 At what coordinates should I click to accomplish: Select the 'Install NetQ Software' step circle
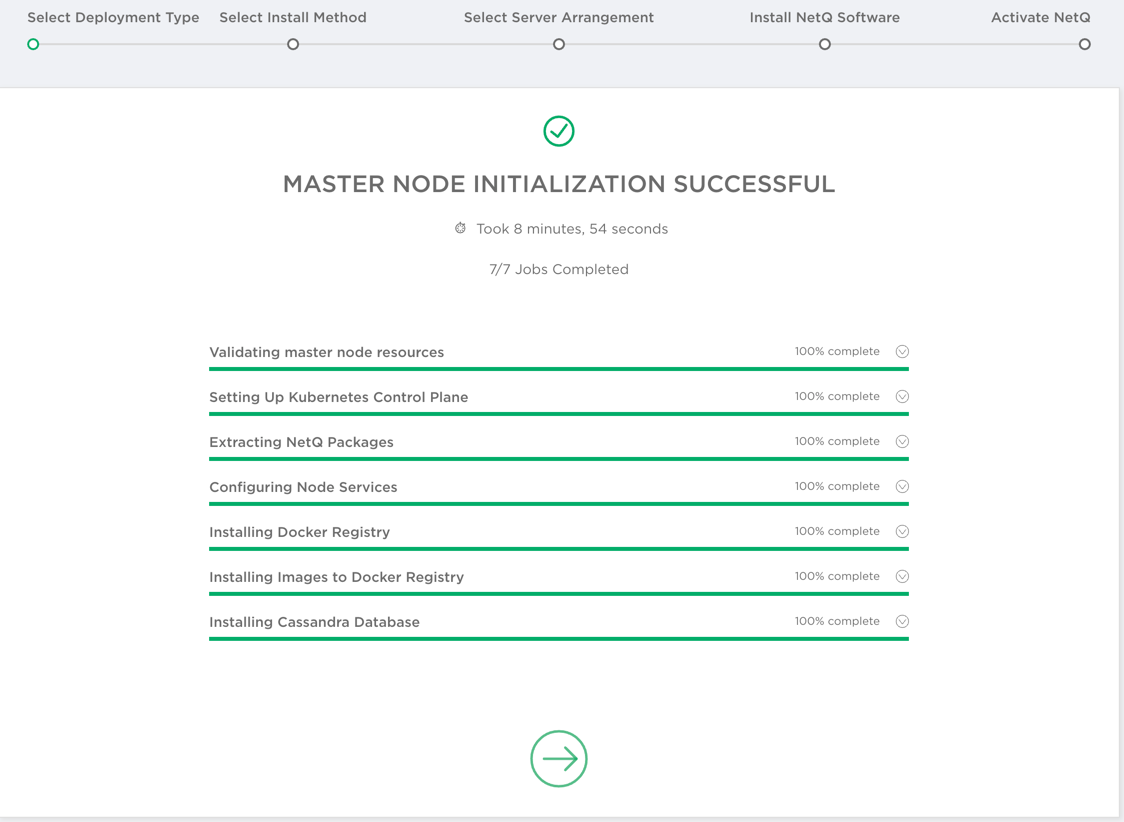click(x=824, y=44)
